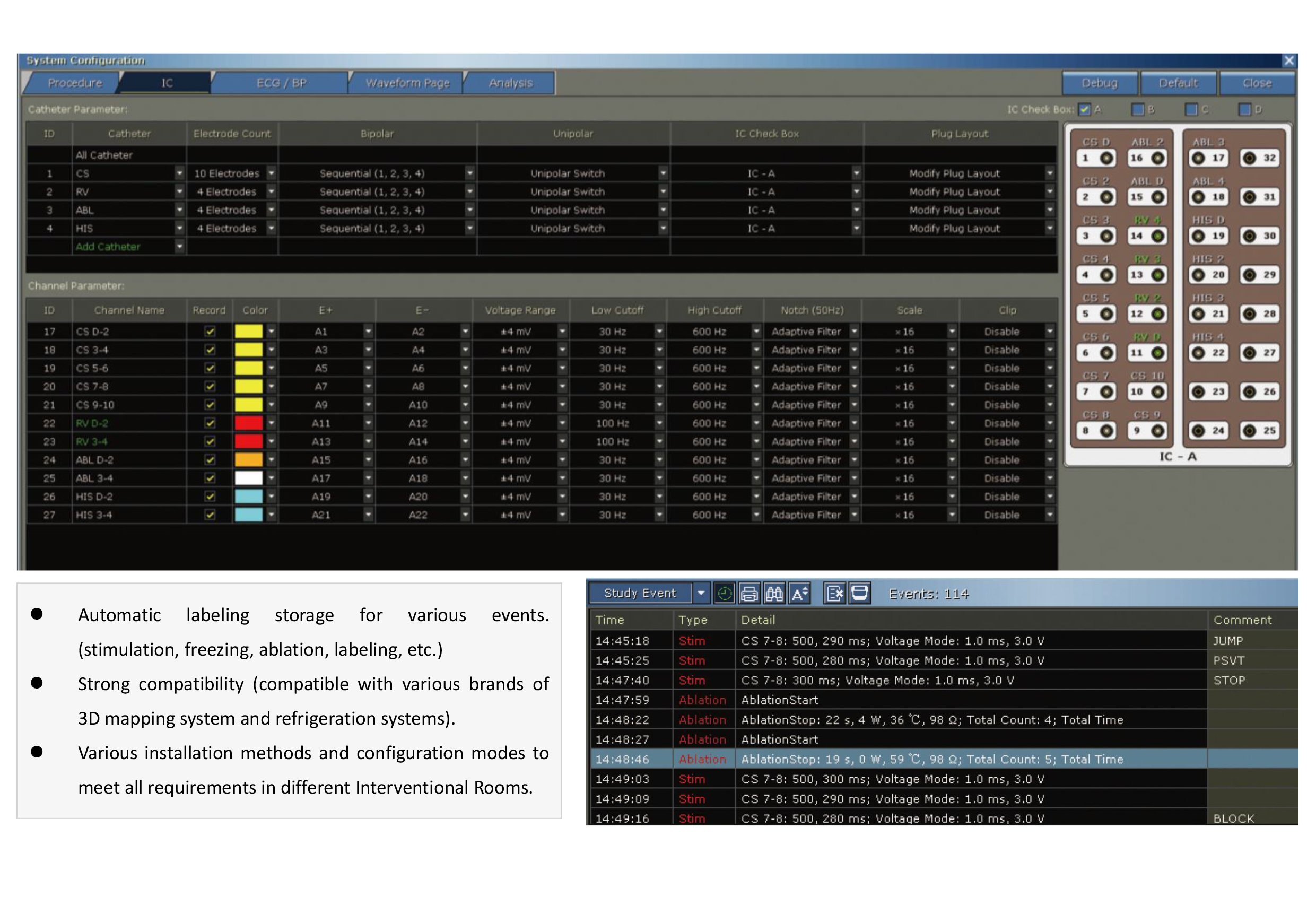Open the Study Event dropdown

tap(701, 594)
